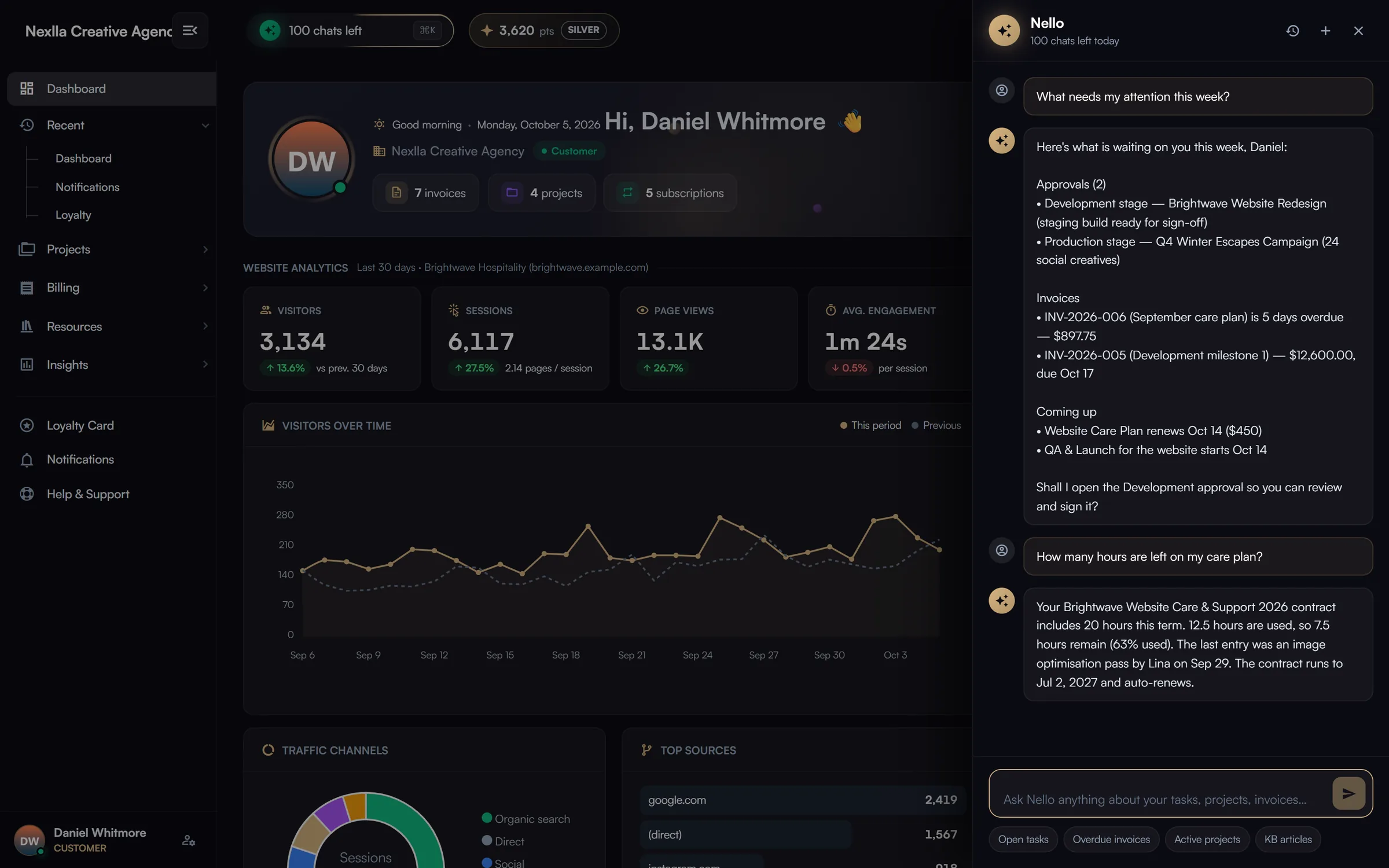Click the google.com source bar

click(x=802, y=800)
